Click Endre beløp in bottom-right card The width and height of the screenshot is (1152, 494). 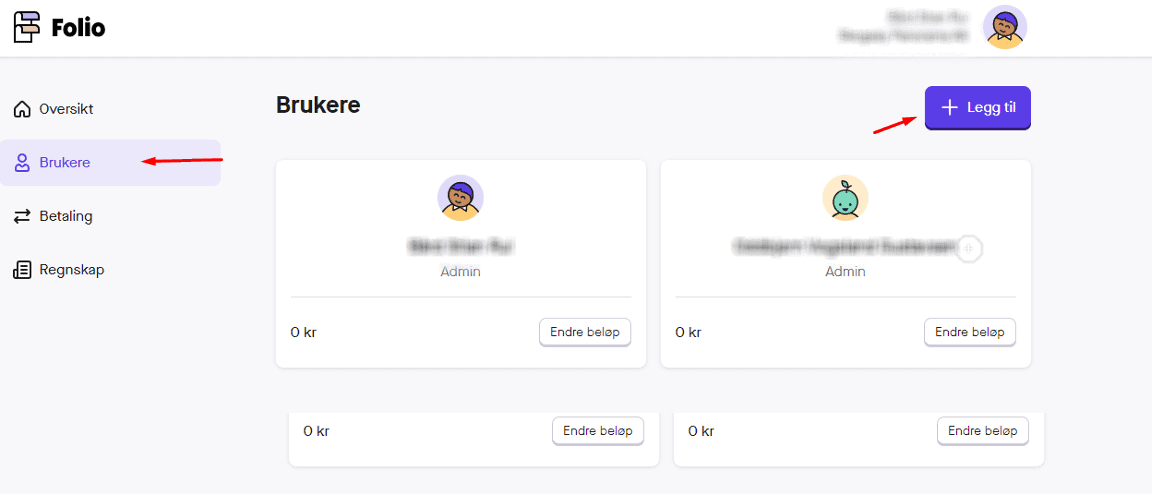pyautogui.click(x=983, y=431)
